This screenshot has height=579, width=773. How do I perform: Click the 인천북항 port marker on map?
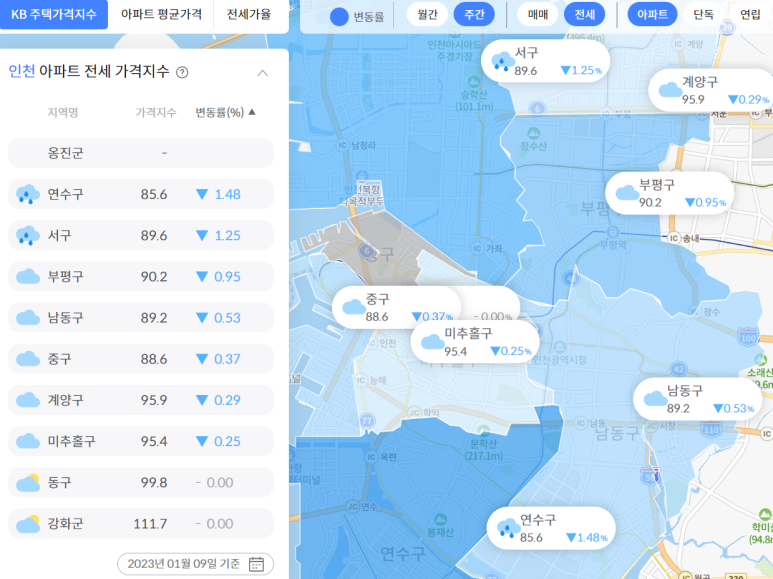pos(362,177)
